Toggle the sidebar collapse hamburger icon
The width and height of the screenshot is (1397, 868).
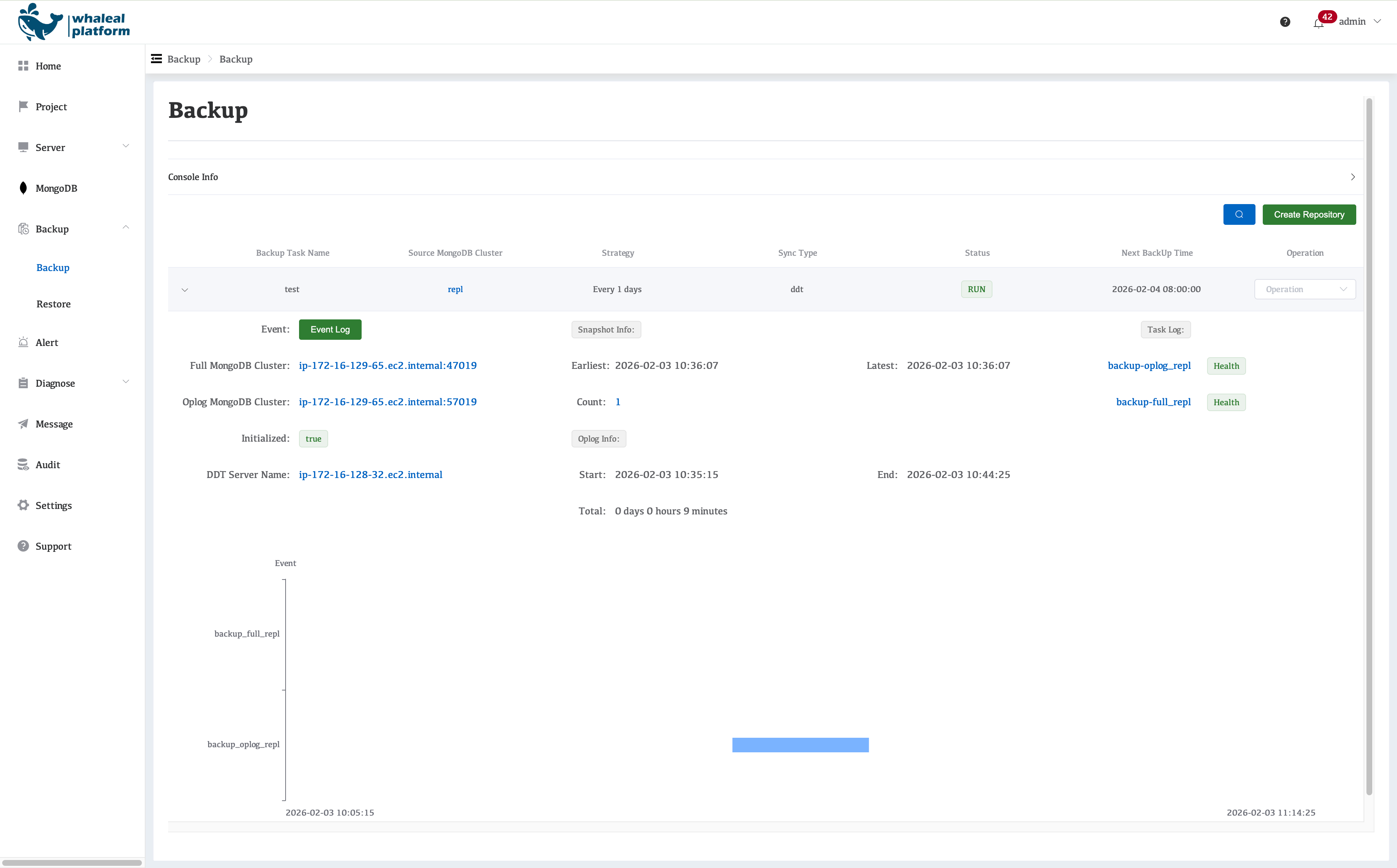click(x=156, y=59)
